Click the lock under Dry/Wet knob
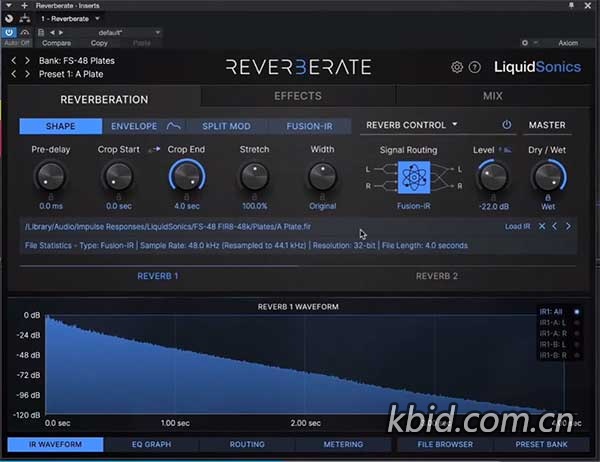This screenshot has width=600, height=462. tap(548, 198)
